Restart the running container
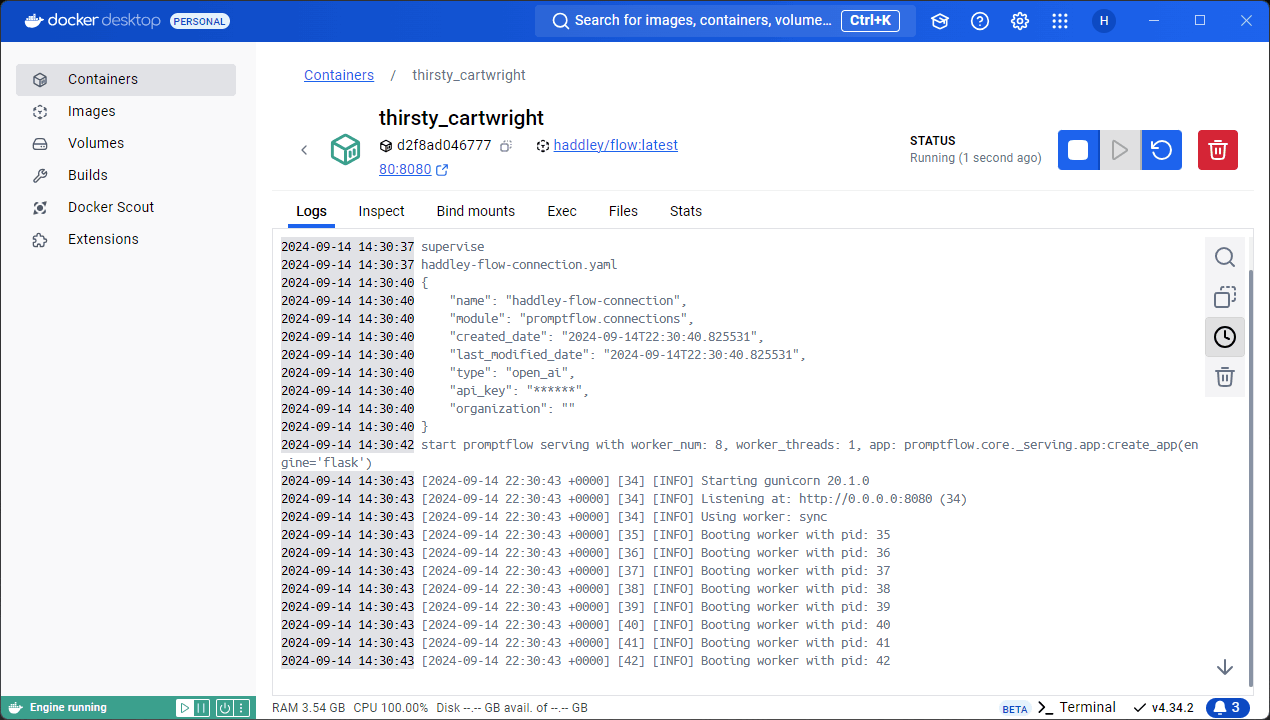This screenshot has height=720, width=1270. click(x=1161, y=150)
